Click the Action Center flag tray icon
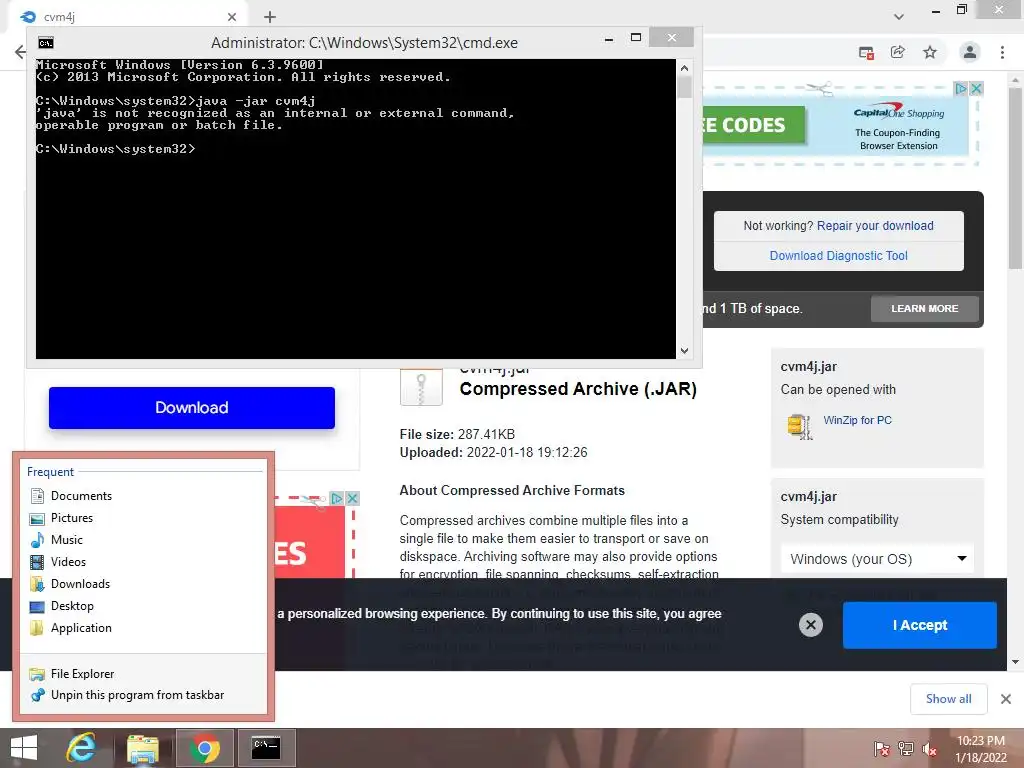1024x768 pixels. tap(881, 748)
